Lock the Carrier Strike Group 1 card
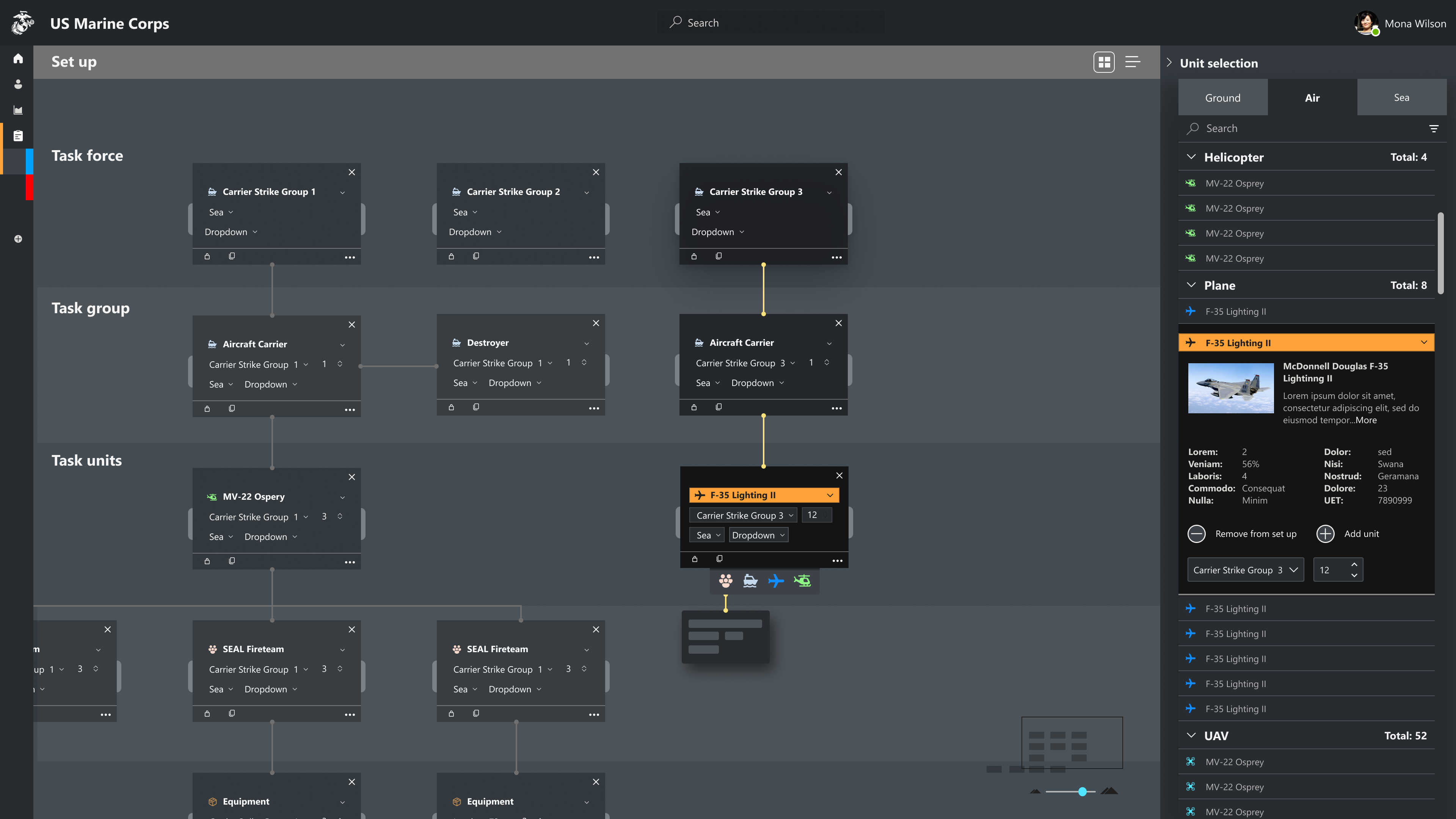 pyautogui.click(x=207, y=257)
